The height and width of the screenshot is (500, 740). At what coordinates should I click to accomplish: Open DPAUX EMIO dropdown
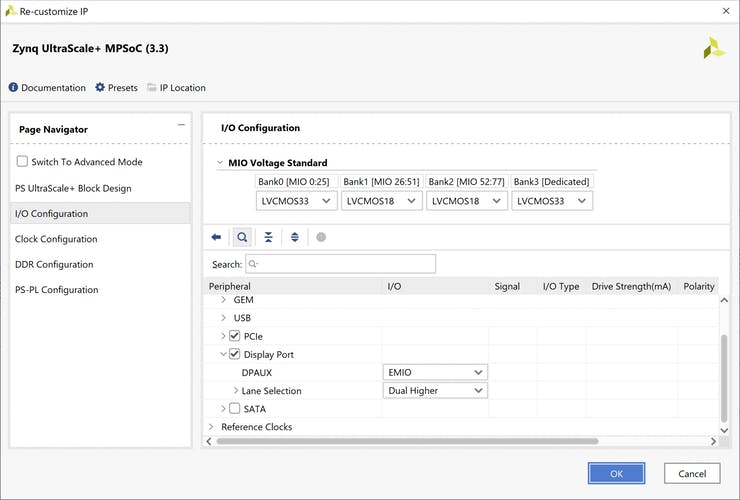click(x=435, y=372)
